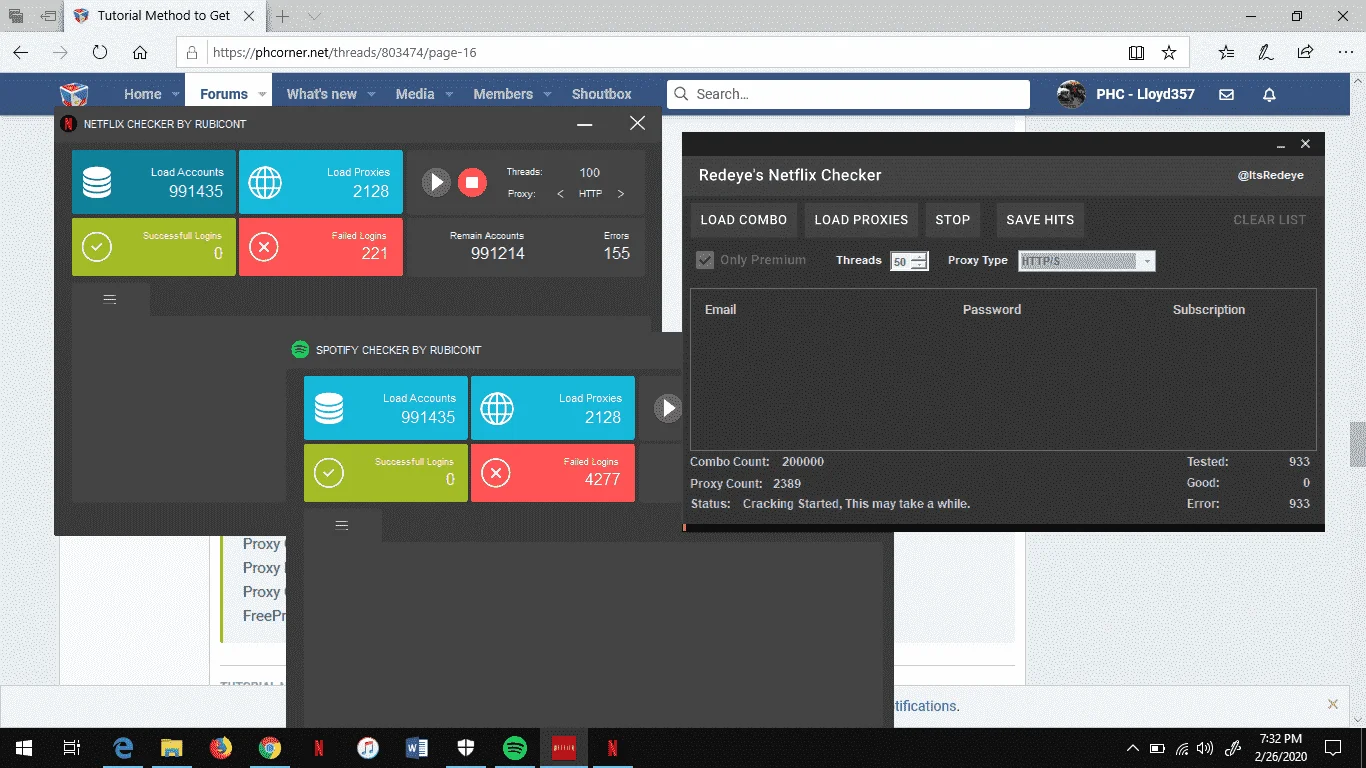Click the browser home icon

point(140,52)
